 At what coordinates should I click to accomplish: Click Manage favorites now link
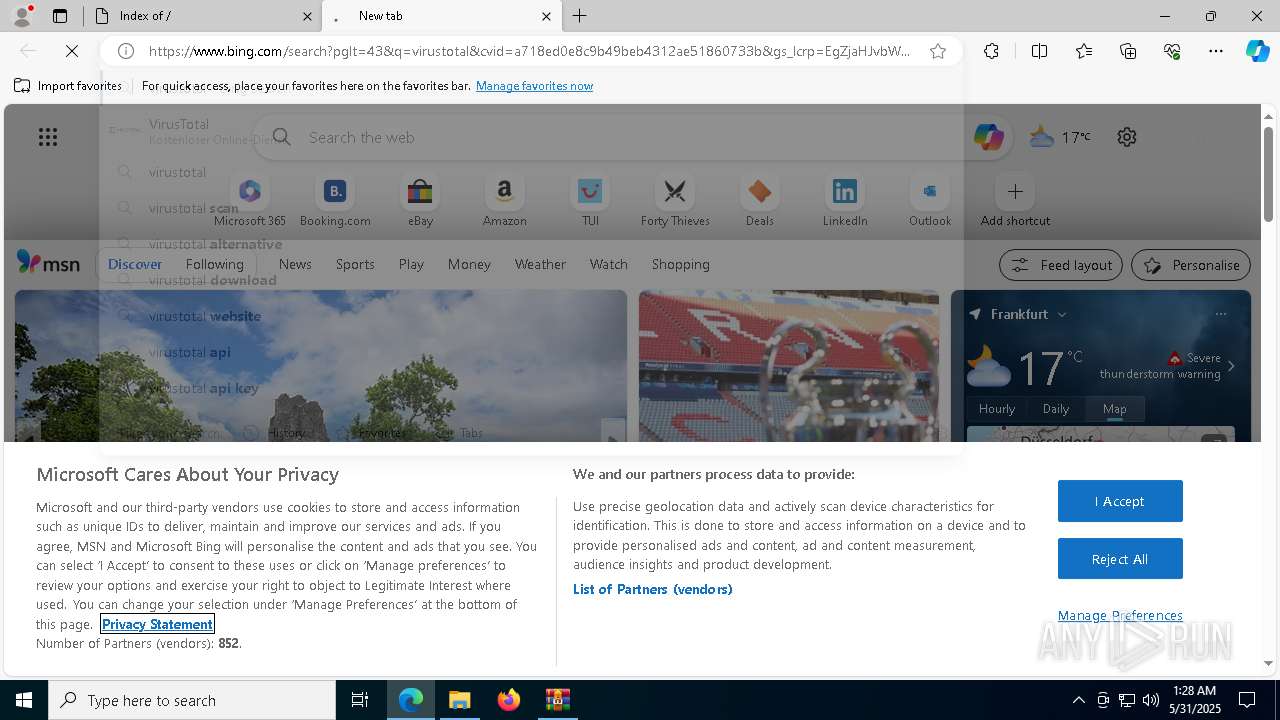pos(534,86)
